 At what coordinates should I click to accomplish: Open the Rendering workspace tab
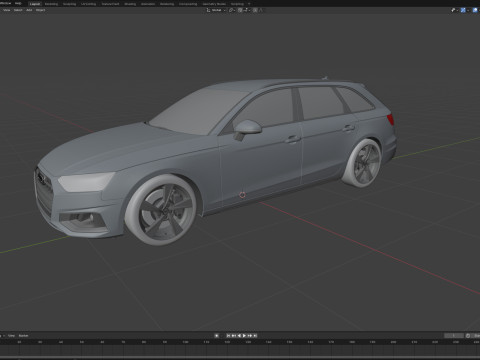pos(167,4)
